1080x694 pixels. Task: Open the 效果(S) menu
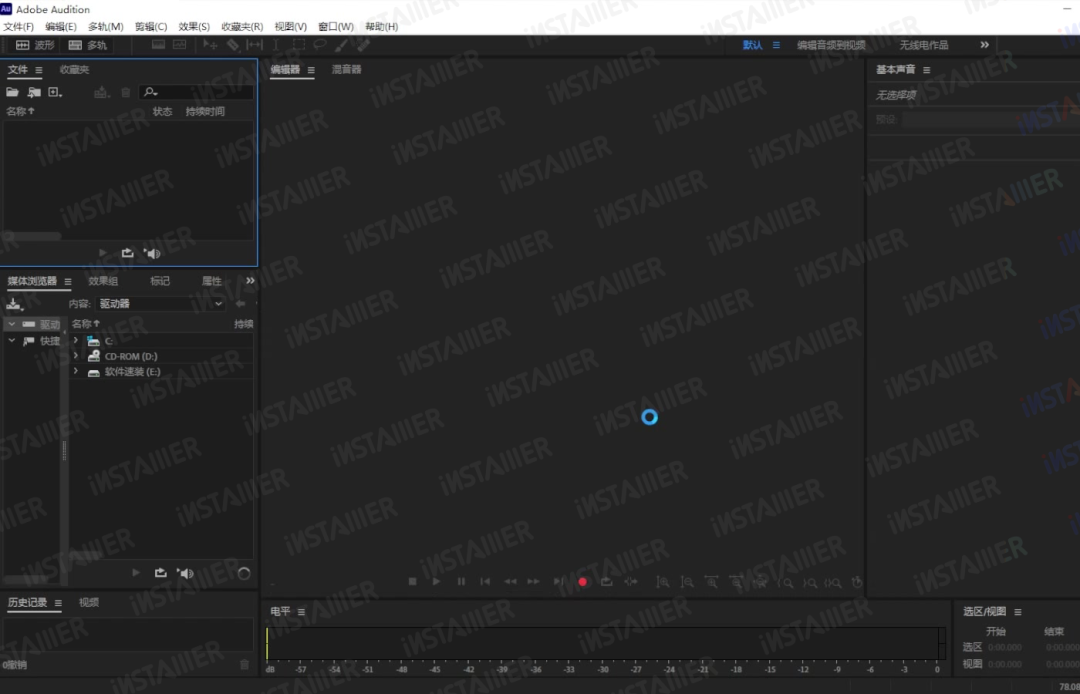(194, 27)
